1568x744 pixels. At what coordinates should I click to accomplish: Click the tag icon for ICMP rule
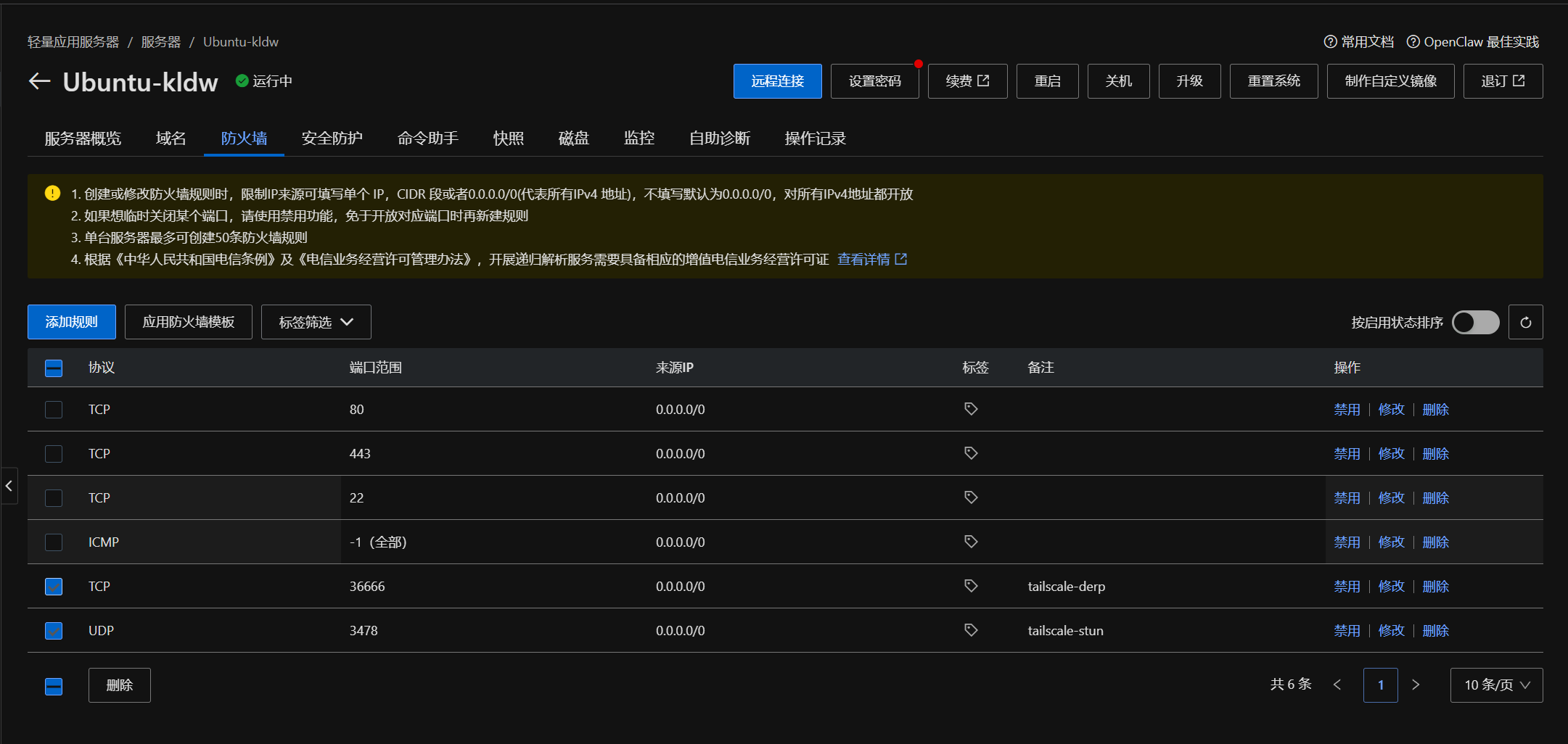971,542
